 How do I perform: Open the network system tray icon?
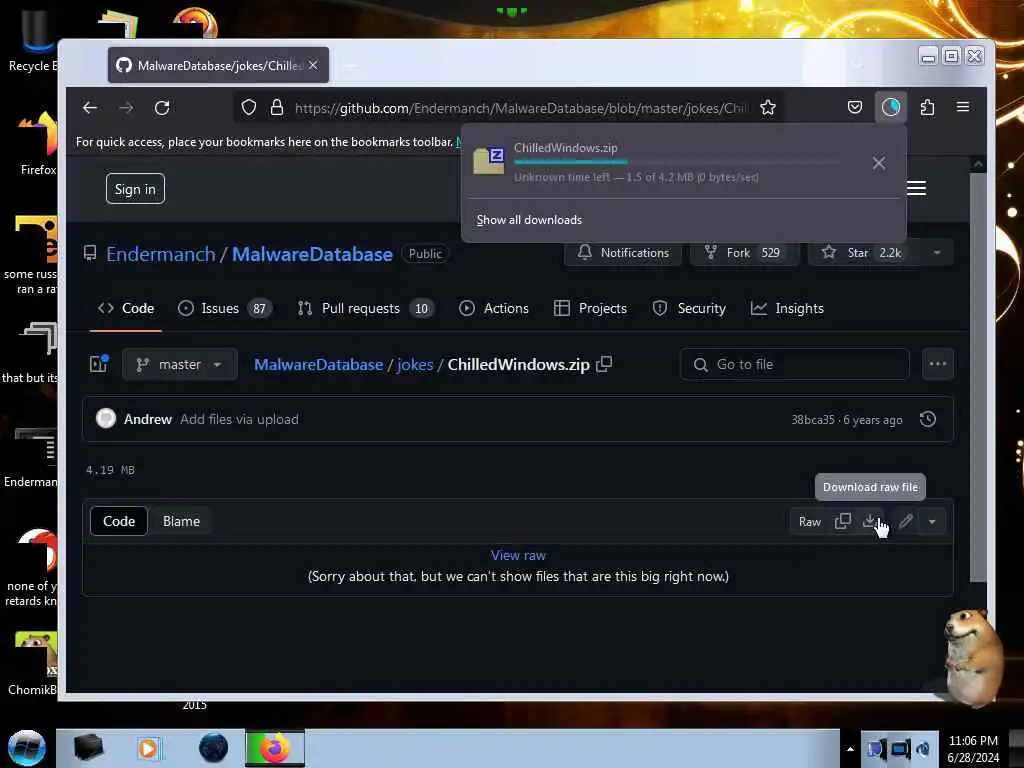pyautogui.click(x=899, y=749)
